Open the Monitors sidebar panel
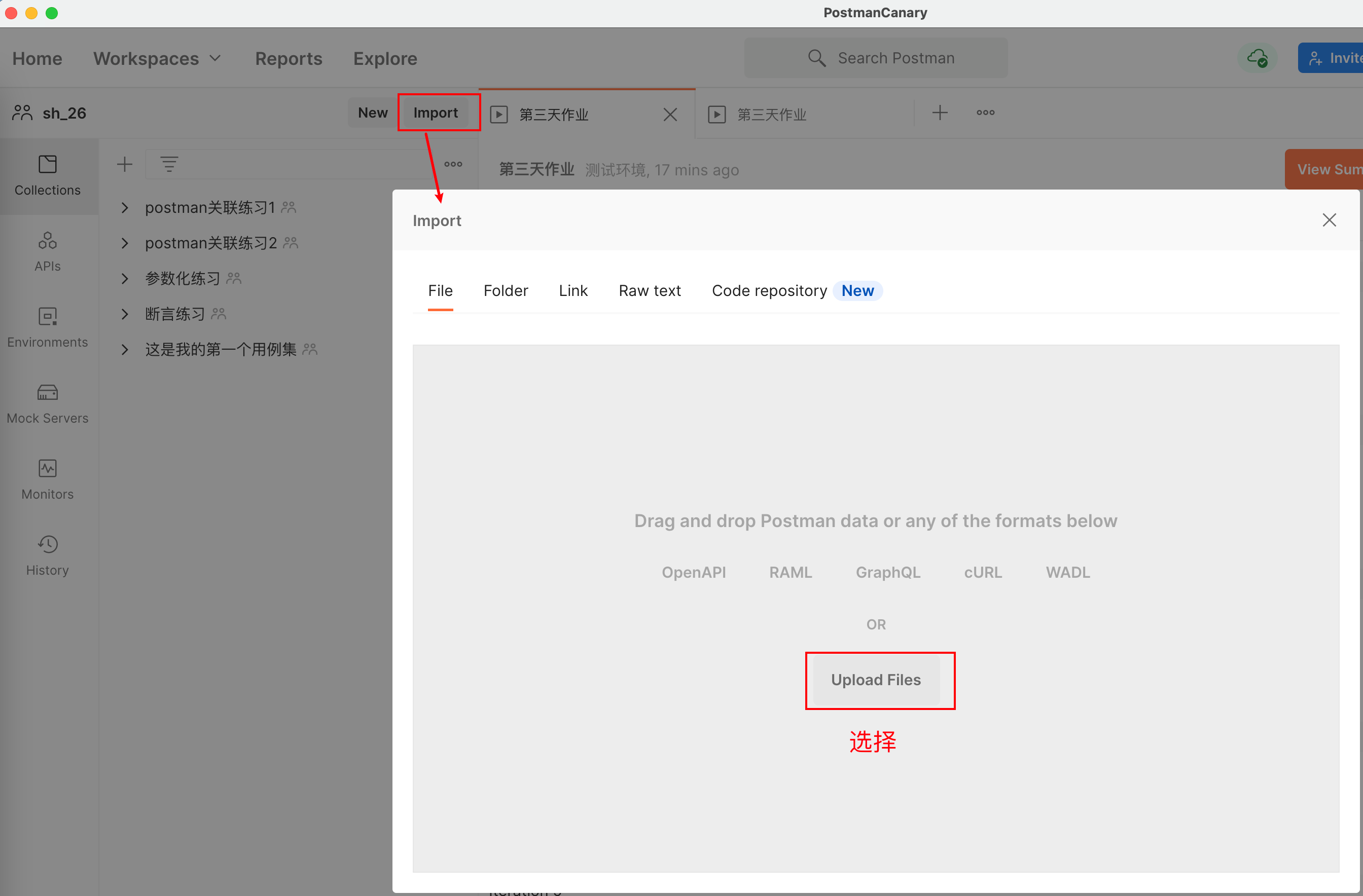1363x896 pixels. pos(48,480)
